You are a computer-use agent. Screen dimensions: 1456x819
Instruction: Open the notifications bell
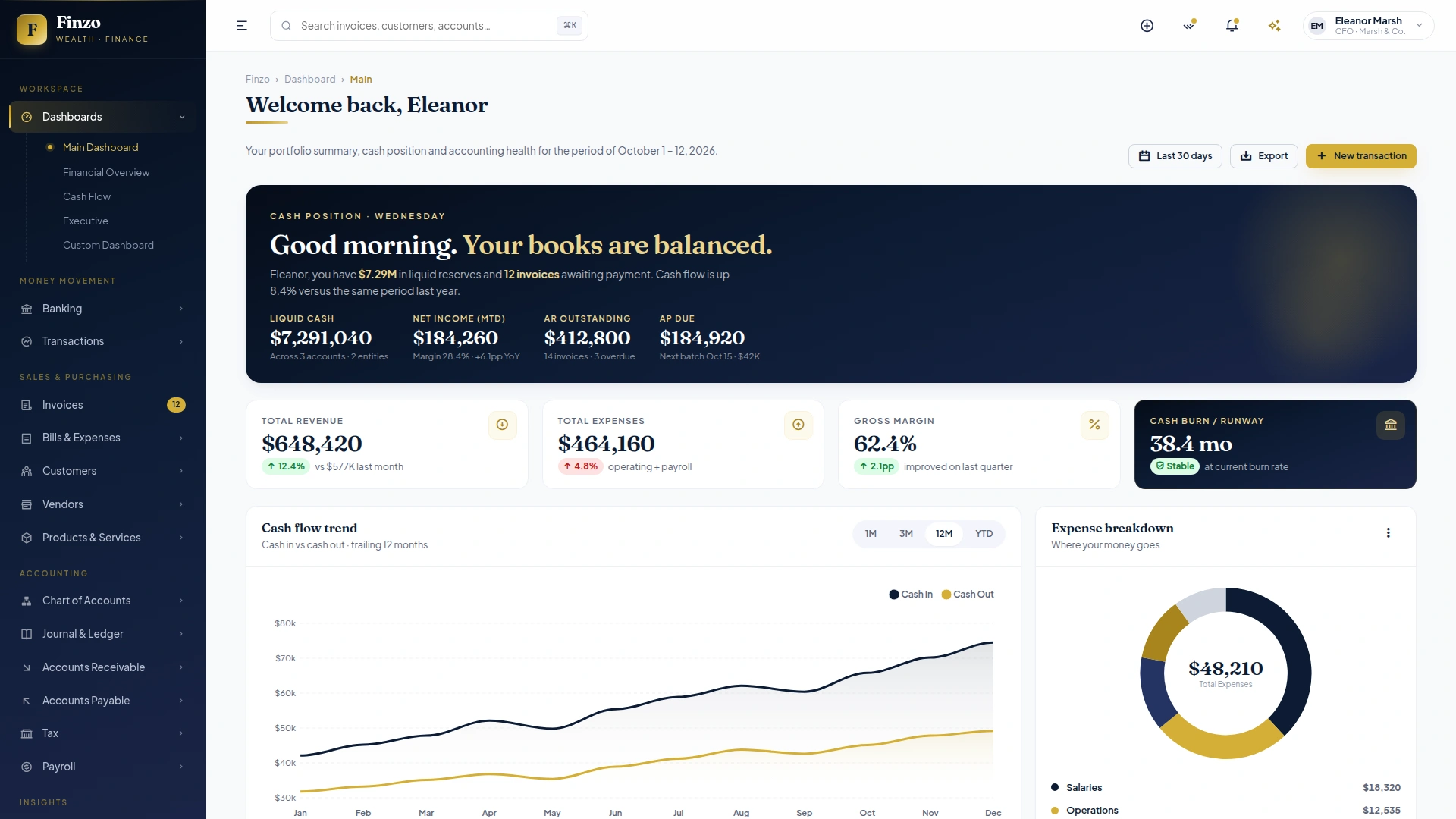click(x=1232, y=26)
